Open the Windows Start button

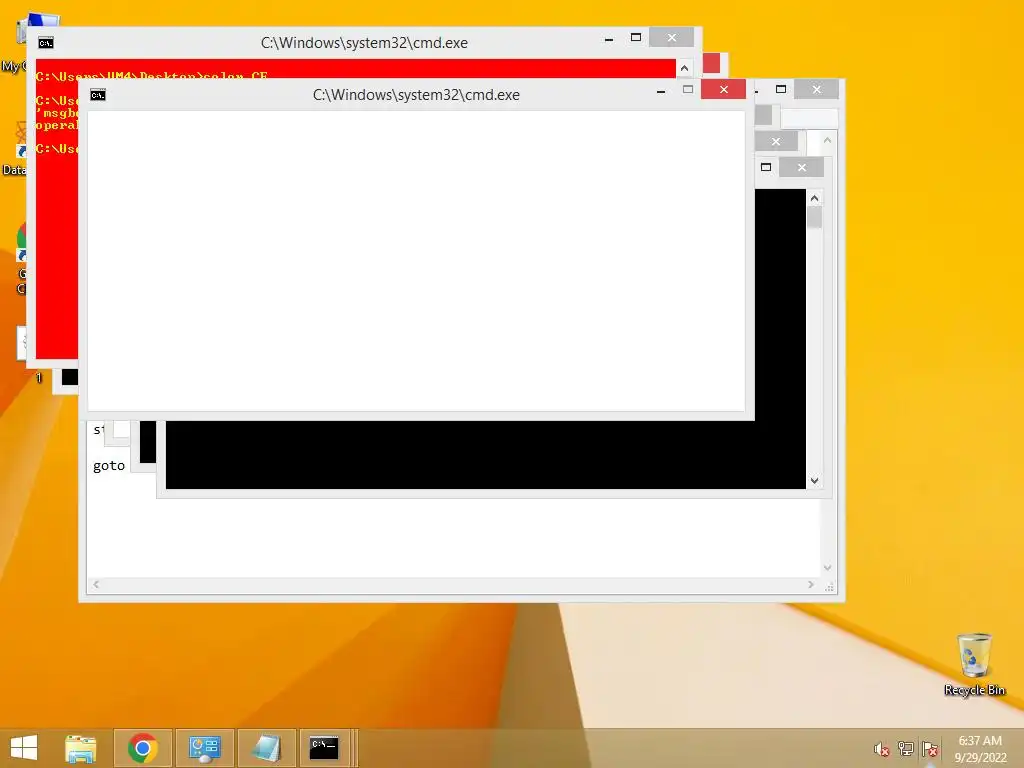pyautogui.click(x=24, y=748)
